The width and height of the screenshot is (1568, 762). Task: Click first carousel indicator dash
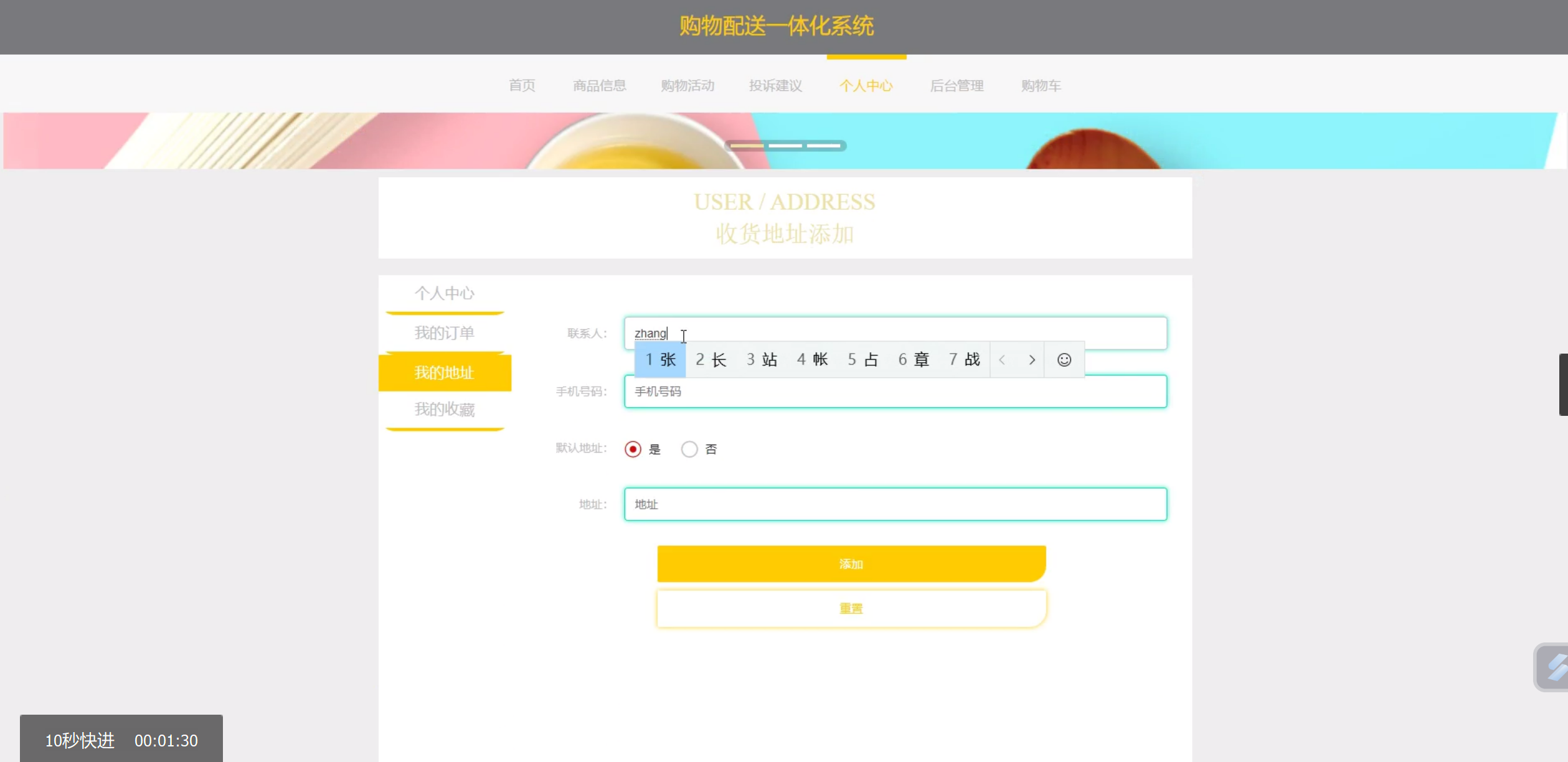coord(747,146)
